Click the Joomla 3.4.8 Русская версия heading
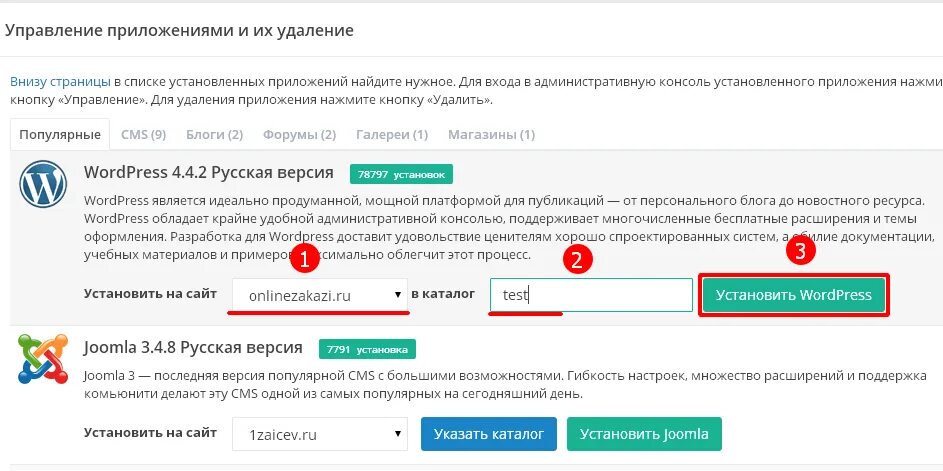Screen dimensions: 943x471 point(193,347)
